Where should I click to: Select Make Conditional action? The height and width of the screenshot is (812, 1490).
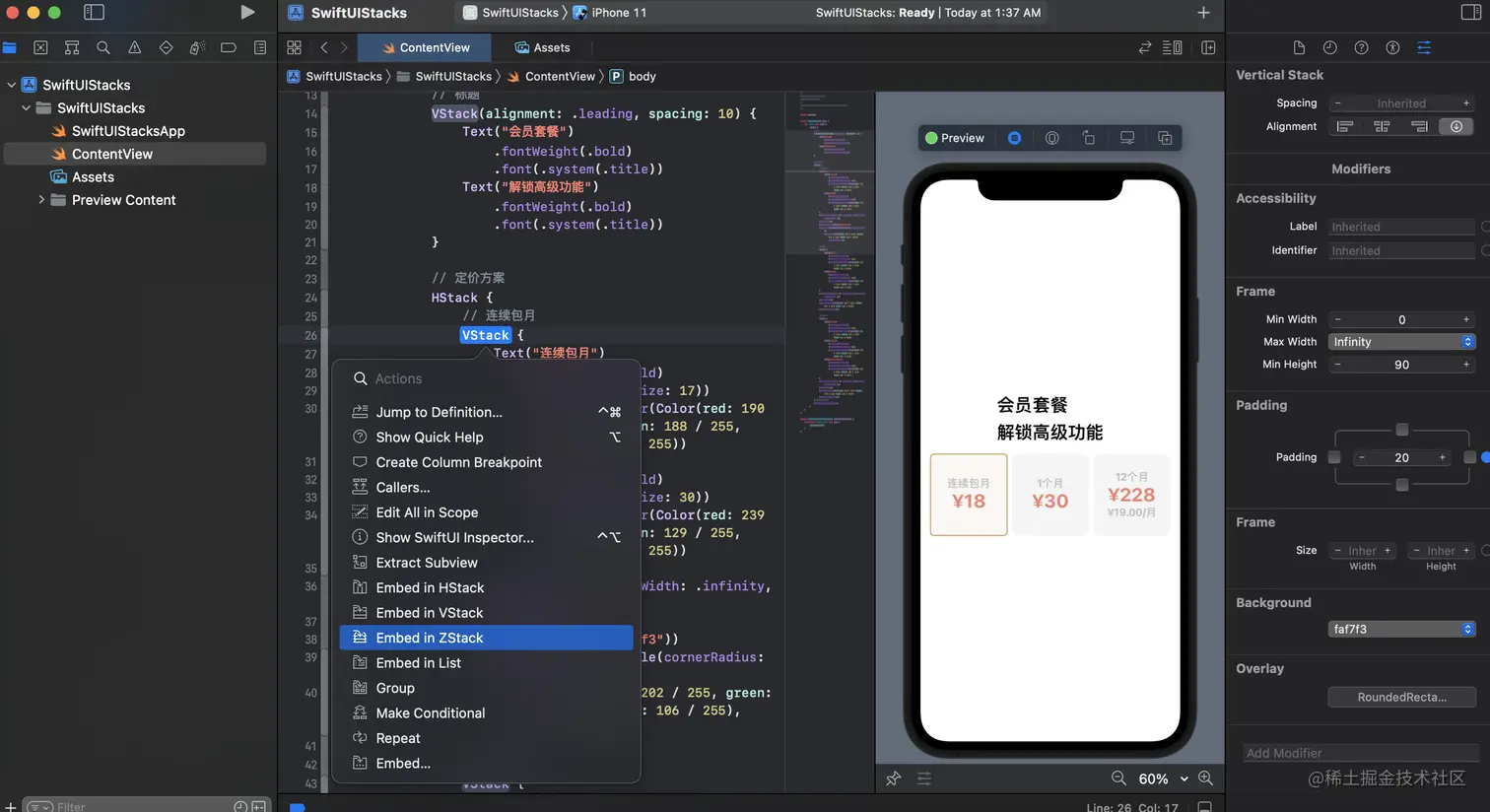[487, 712]
